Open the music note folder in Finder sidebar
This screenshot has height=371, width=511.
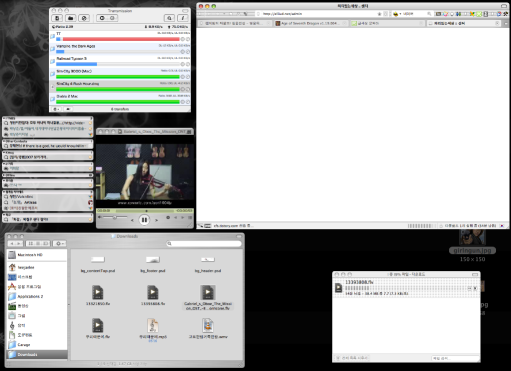click(37, 325)
